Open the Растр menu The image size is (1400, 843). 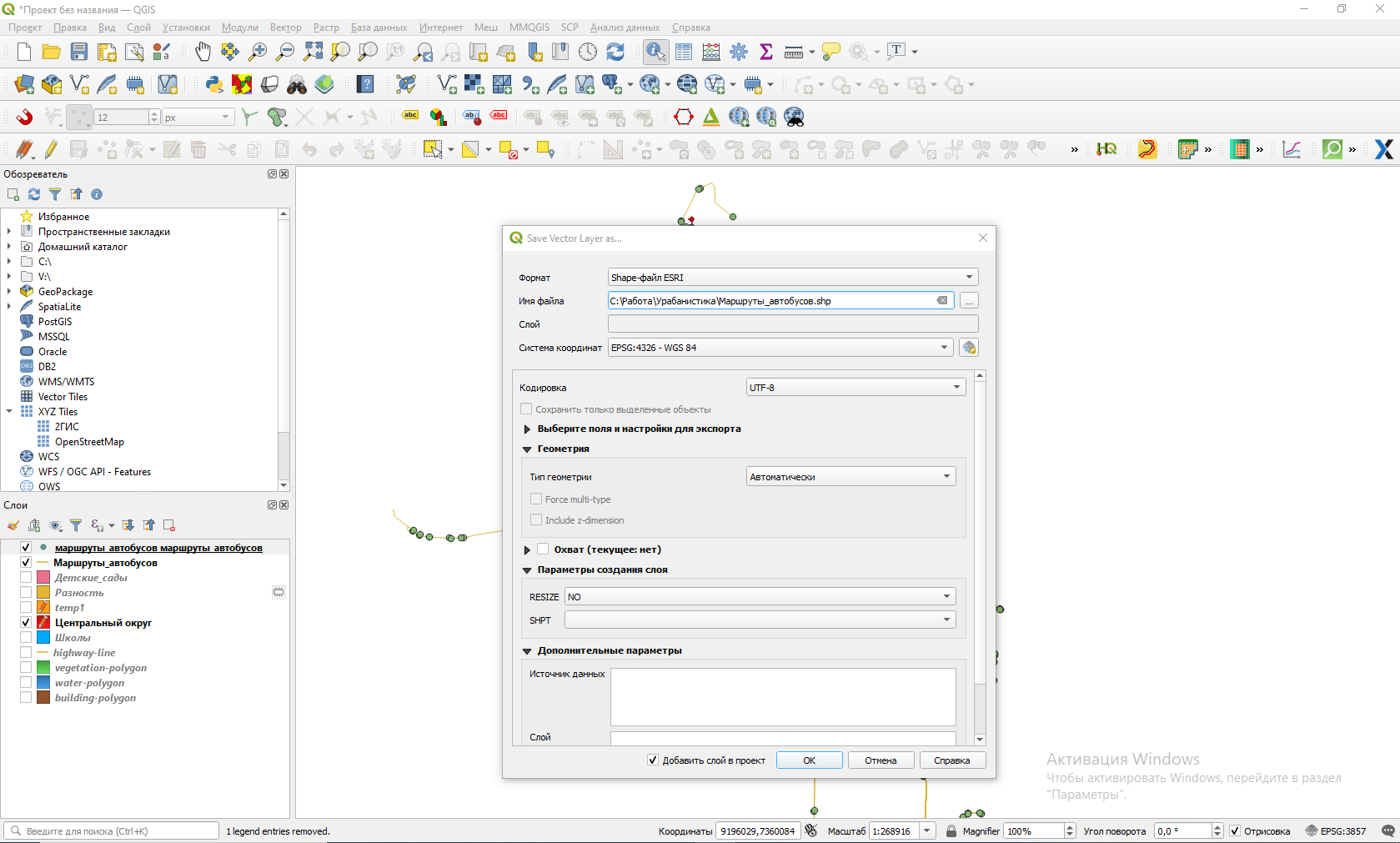(x=326, y=28)
